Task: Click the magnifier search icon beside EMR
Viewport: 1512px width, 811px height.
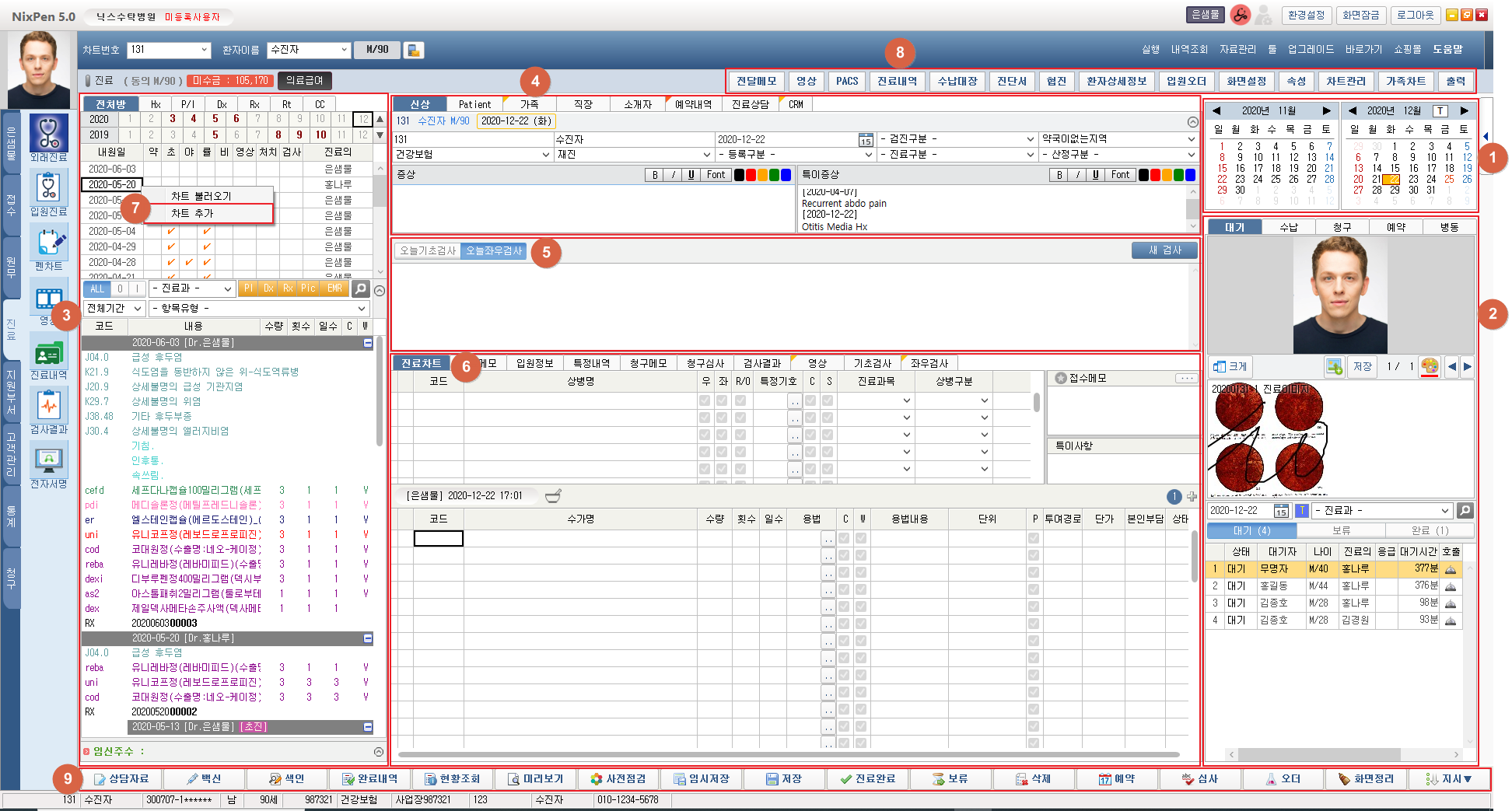Action: click(x=360, y=288)
